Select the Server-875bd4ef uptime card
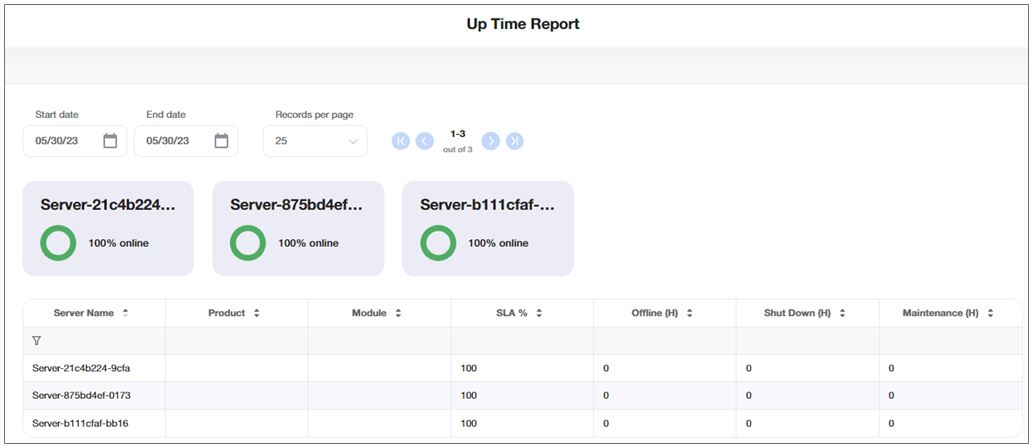The height and width of the screenshot is (448, 1033). 298,228
